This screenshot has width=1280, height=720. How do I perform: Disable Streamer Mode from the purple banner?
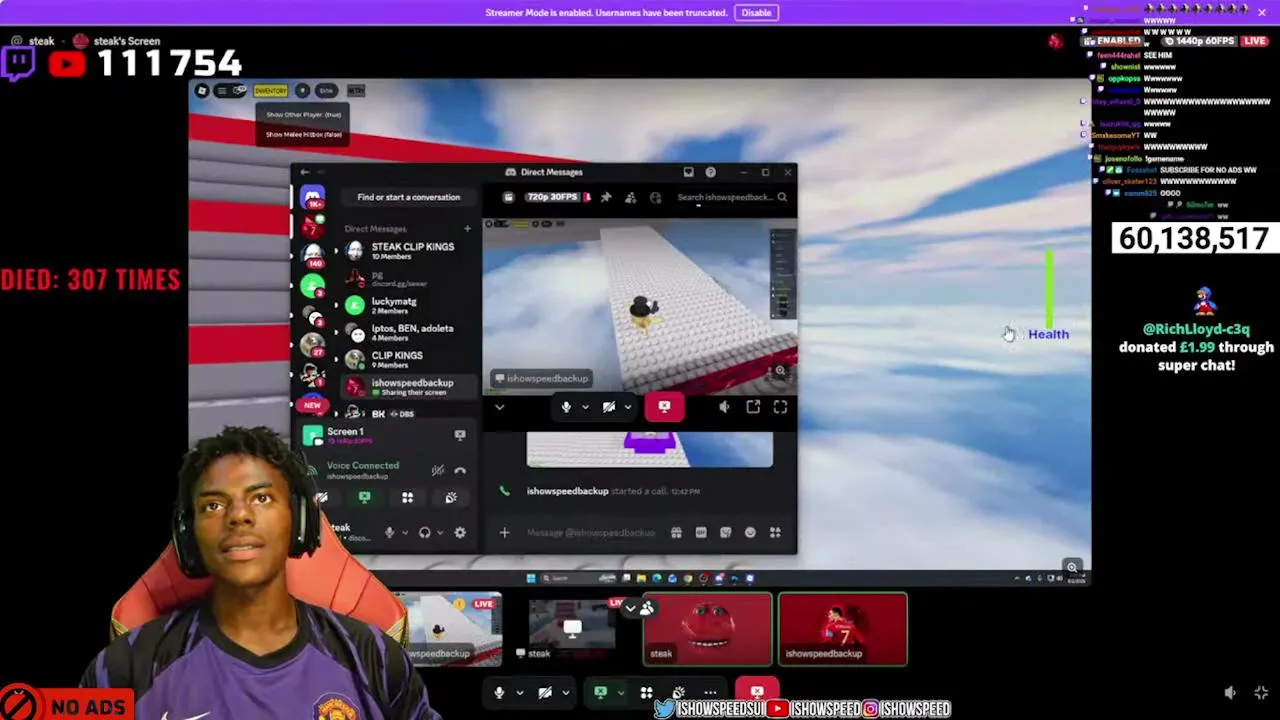(x=756, y=12)
